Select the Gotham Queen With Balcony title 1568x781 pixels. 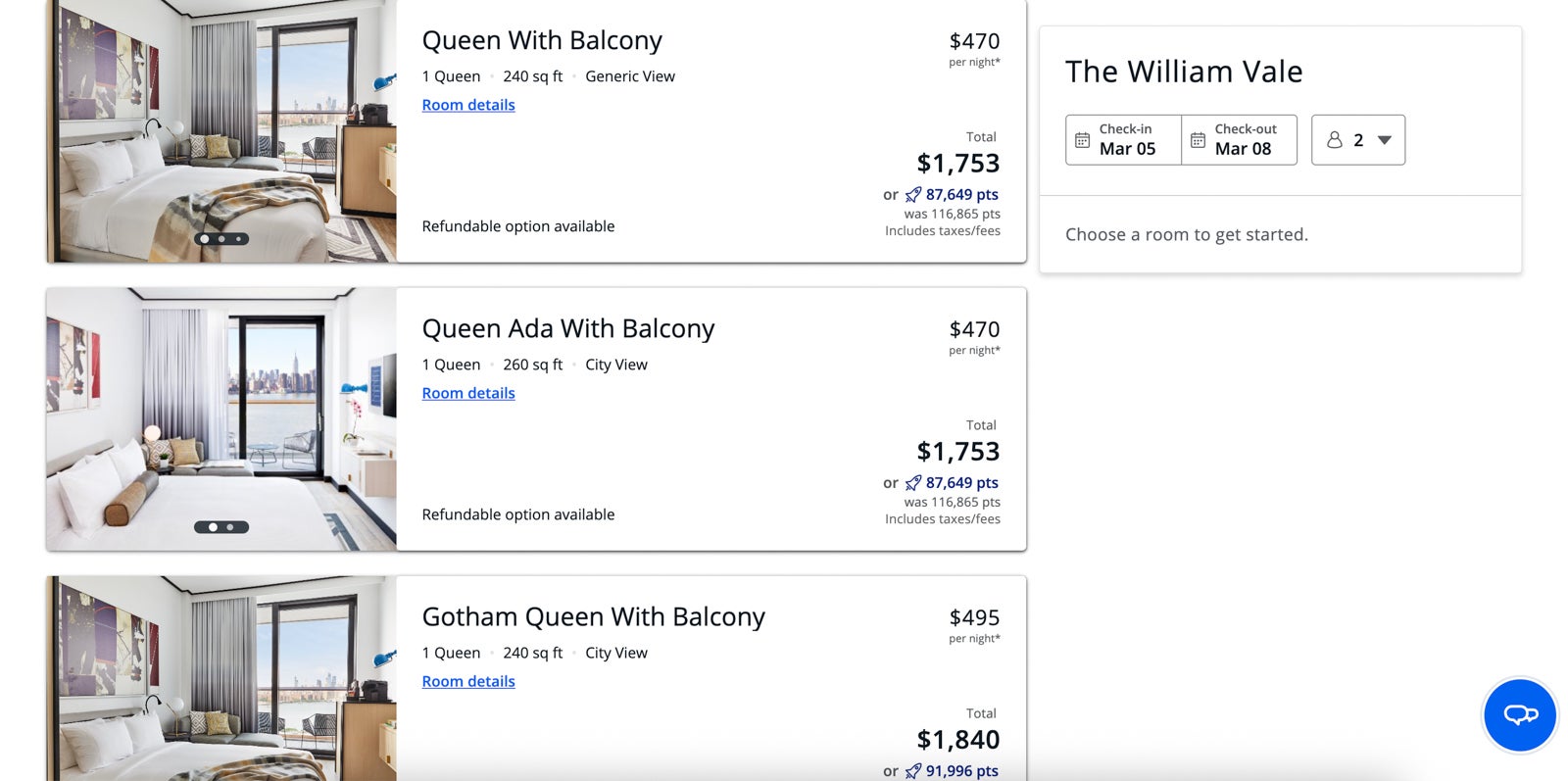click(x=593, y=617)
